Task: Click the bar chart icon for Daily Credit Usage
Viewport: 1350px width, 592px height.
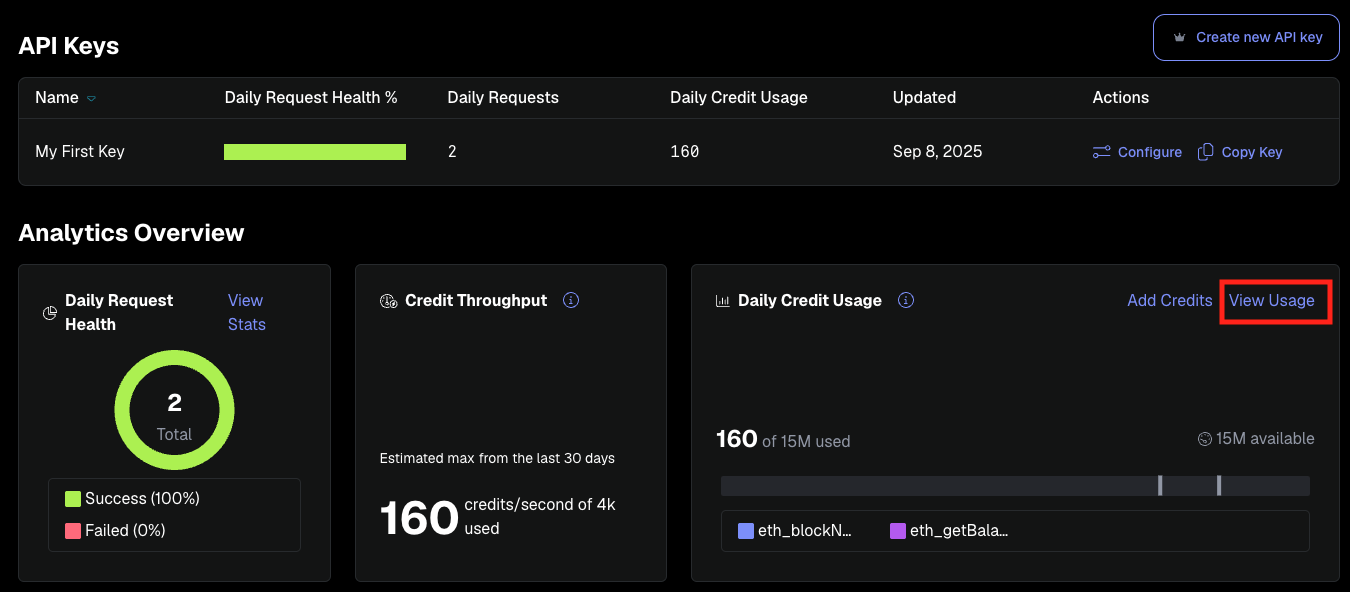Action: point(722,301)
